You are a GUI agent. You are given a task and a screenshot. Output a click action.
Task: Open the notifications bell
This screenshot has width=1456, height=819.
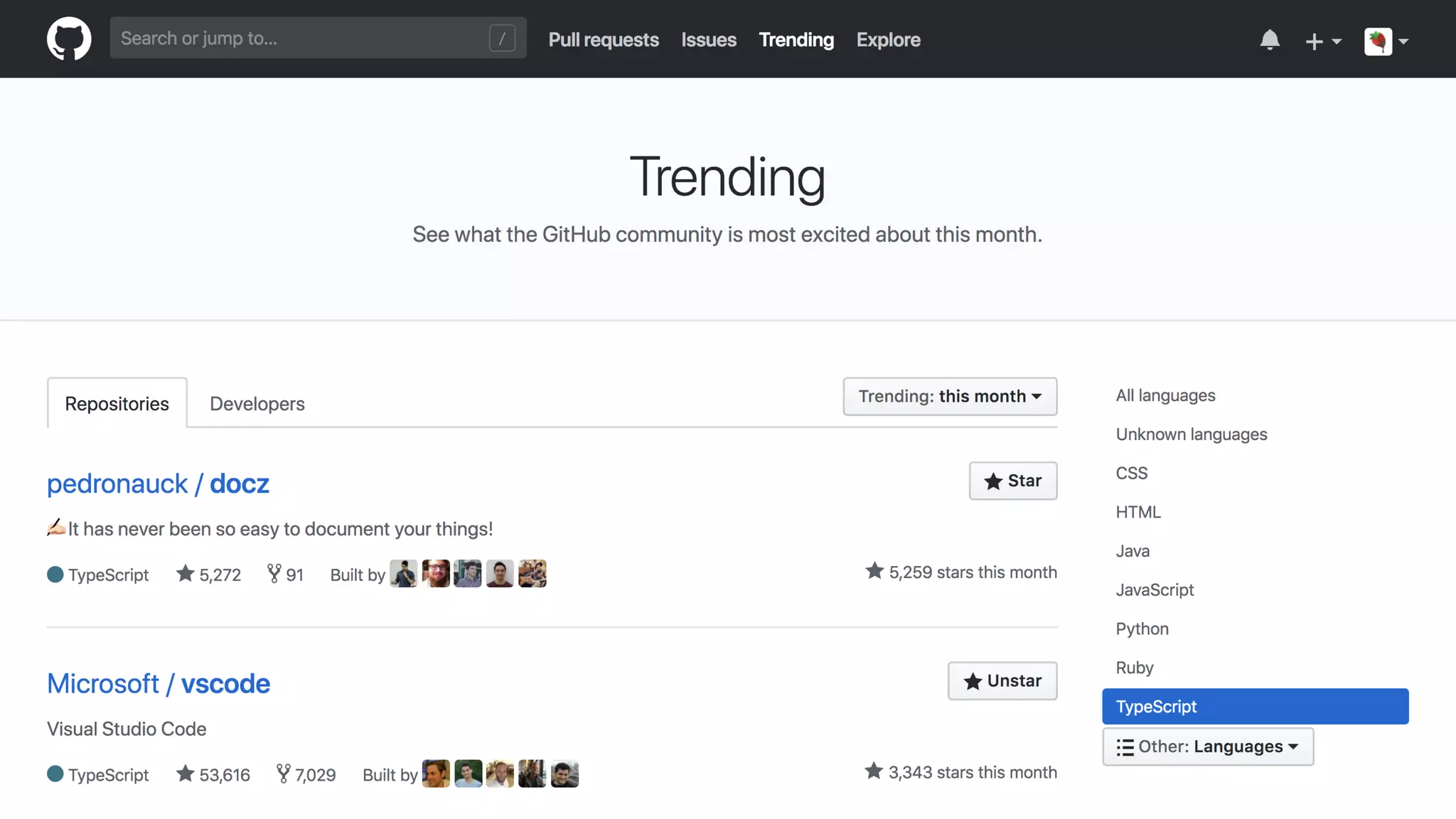tap(1269, 40)
